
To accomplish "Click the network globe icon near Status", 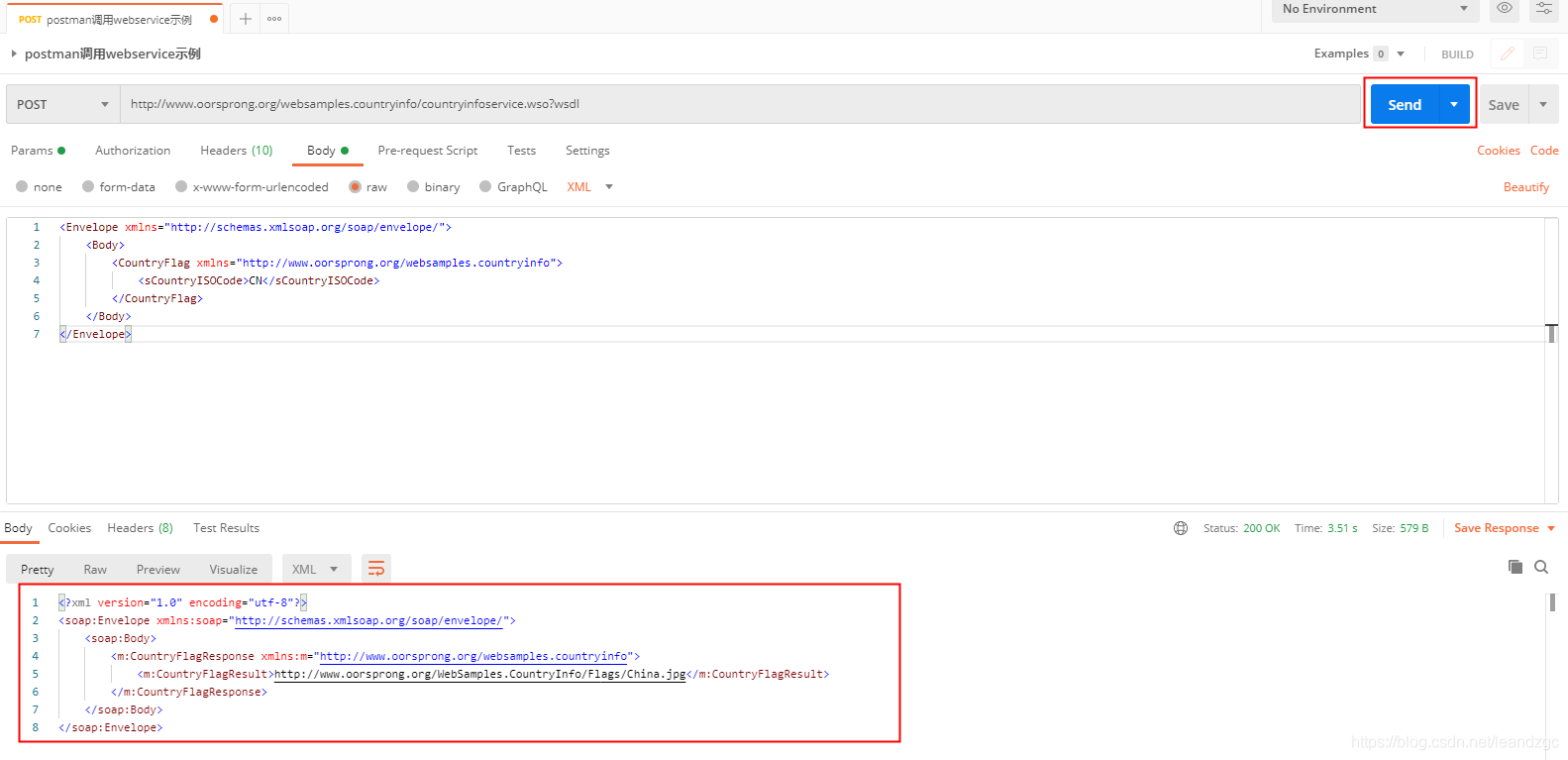I will point(1181,528).
